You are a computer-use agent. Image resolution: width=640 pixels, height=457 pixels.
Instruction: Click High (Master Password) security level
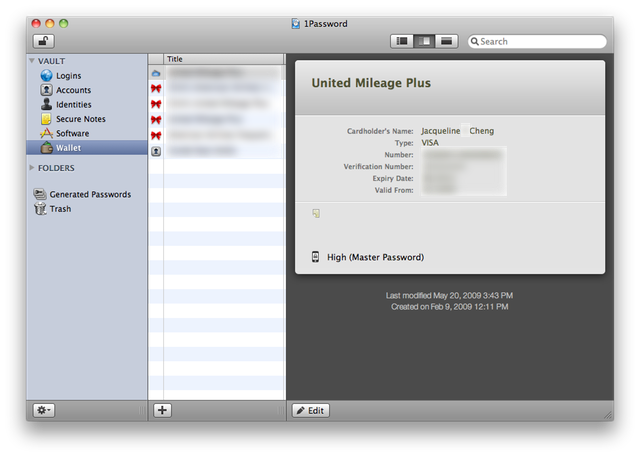[376, 257]
